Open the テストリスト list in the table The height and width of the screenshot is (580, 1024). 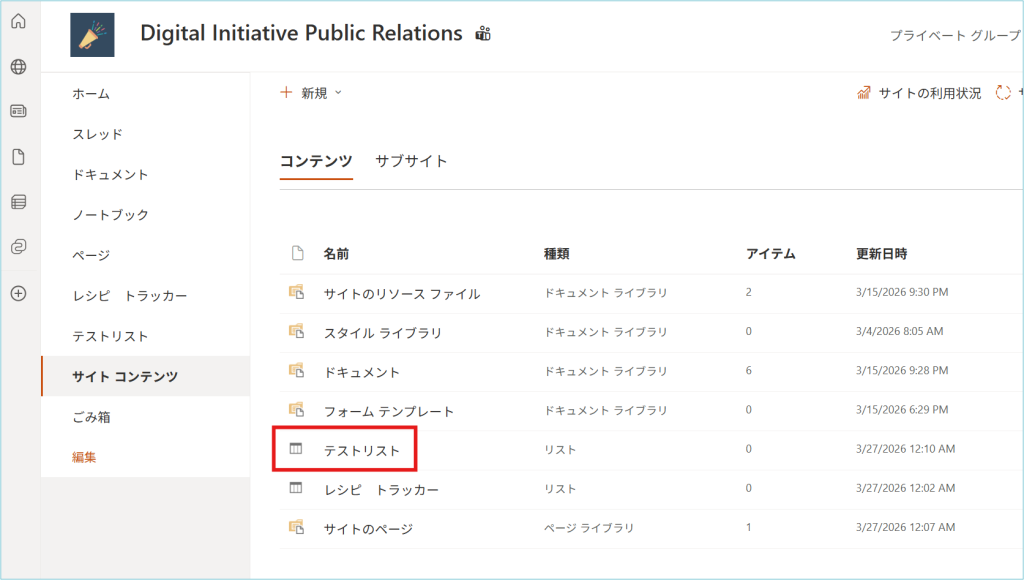pyautogui.click(x=361, y=450)
